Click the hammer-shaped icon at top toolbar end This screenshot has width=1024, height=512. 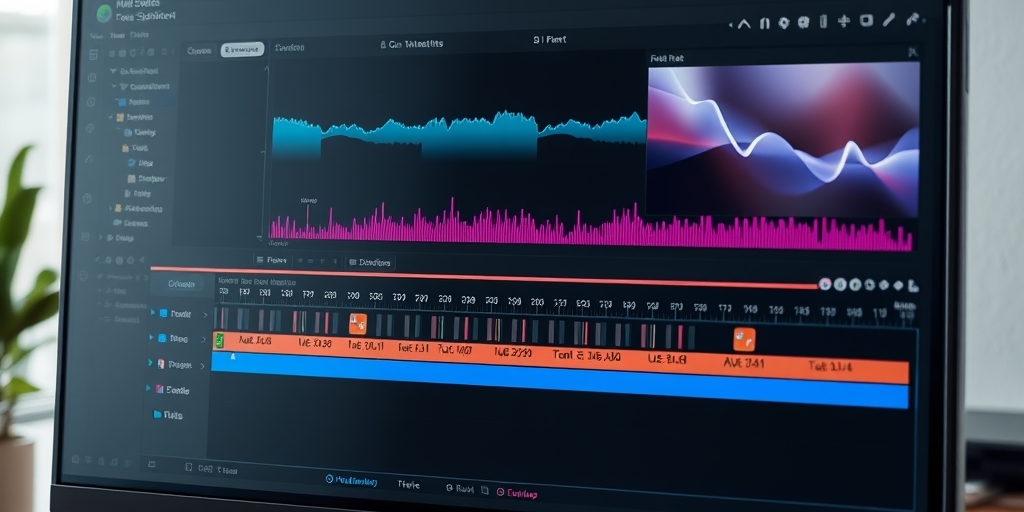point(912,20)
